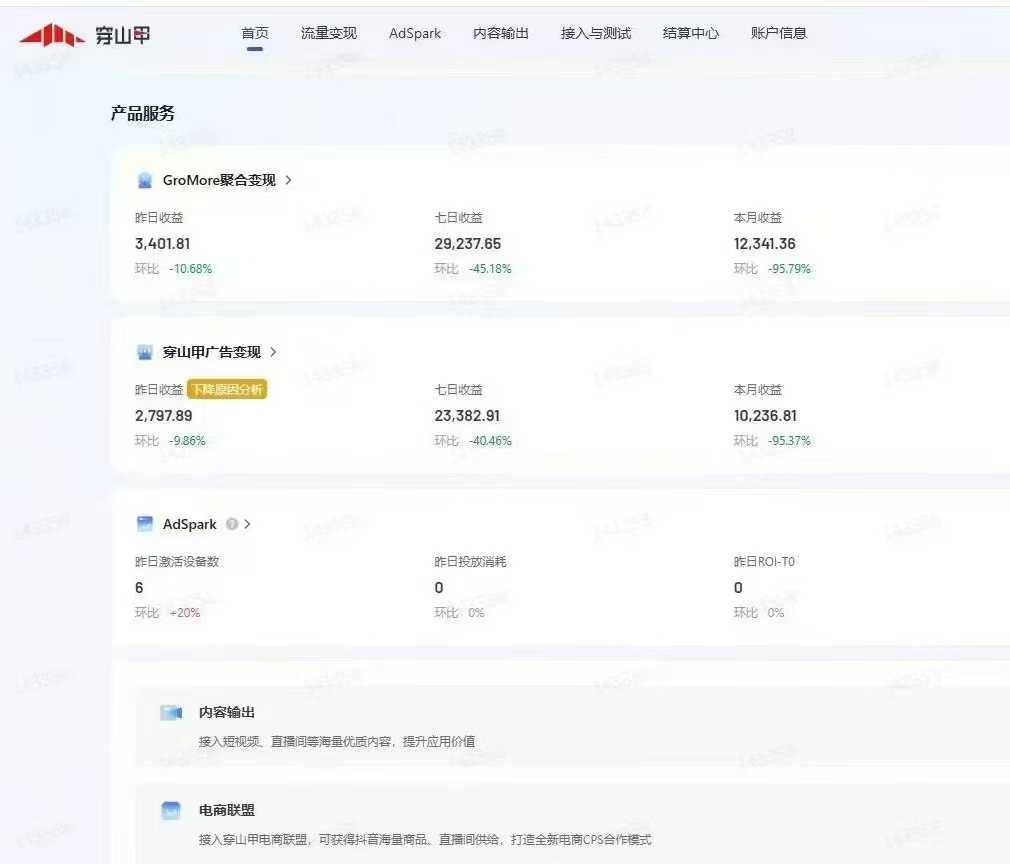Click the -95.37% change value
This screenshot has height=864, width=1010.
[x=790, y=441]
